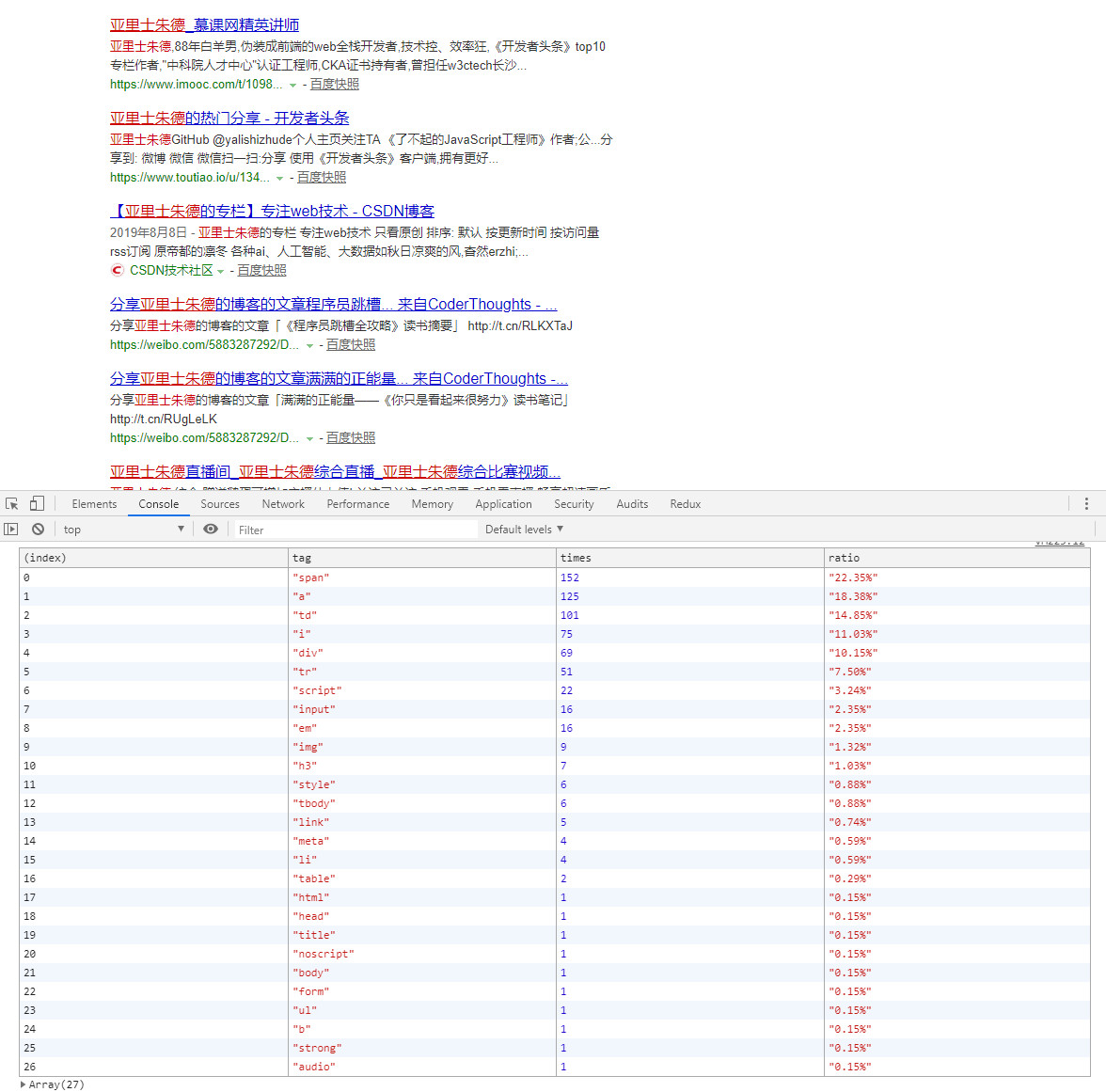1106x1092 pixels.
Task: Show the console sidebar
Action: (x=11, y=529)
